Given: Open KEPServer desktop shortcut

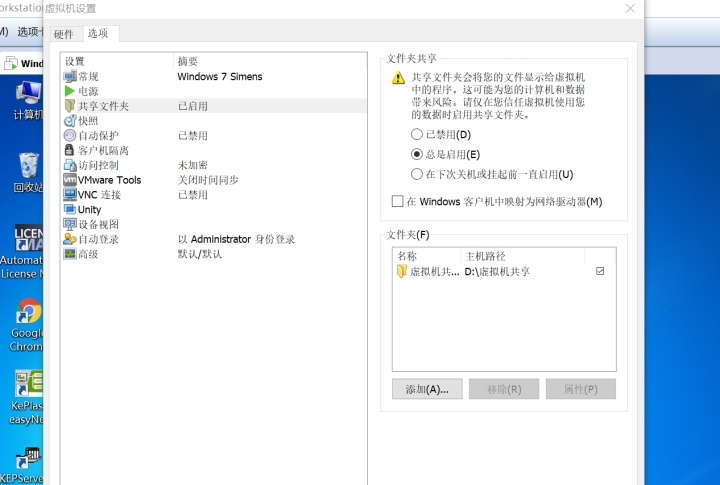Looking at the screenshot, I should [22, 465].
